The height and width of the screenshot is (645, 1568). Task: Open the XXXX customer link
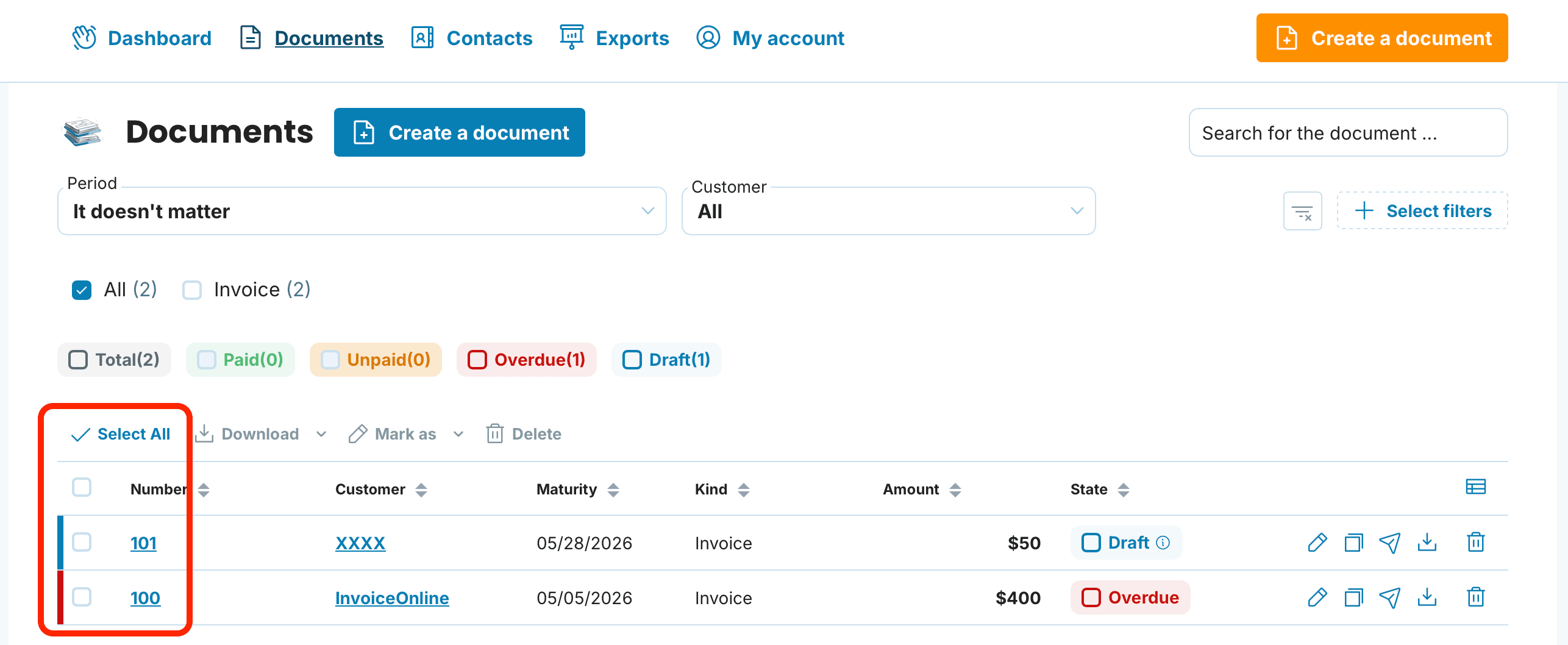(360, 543)
